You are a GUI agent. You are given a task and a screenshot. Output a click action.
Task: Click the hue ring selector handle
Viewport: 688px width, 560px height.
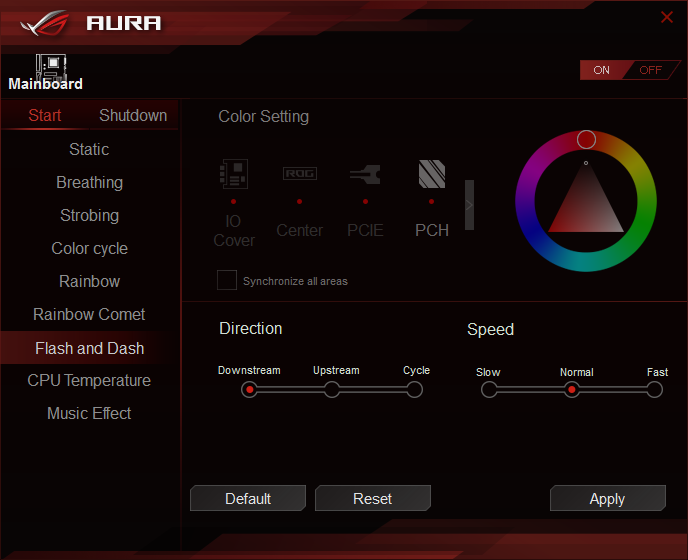click(x=586, y=140)
